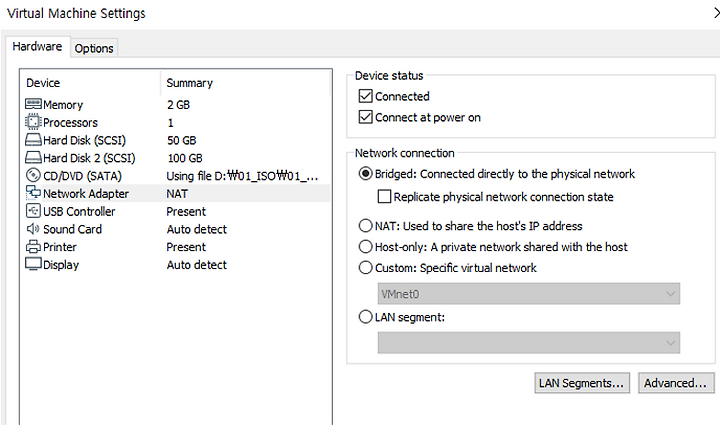
Task: Click the Advanced button
Action: [x=676, y=383]
